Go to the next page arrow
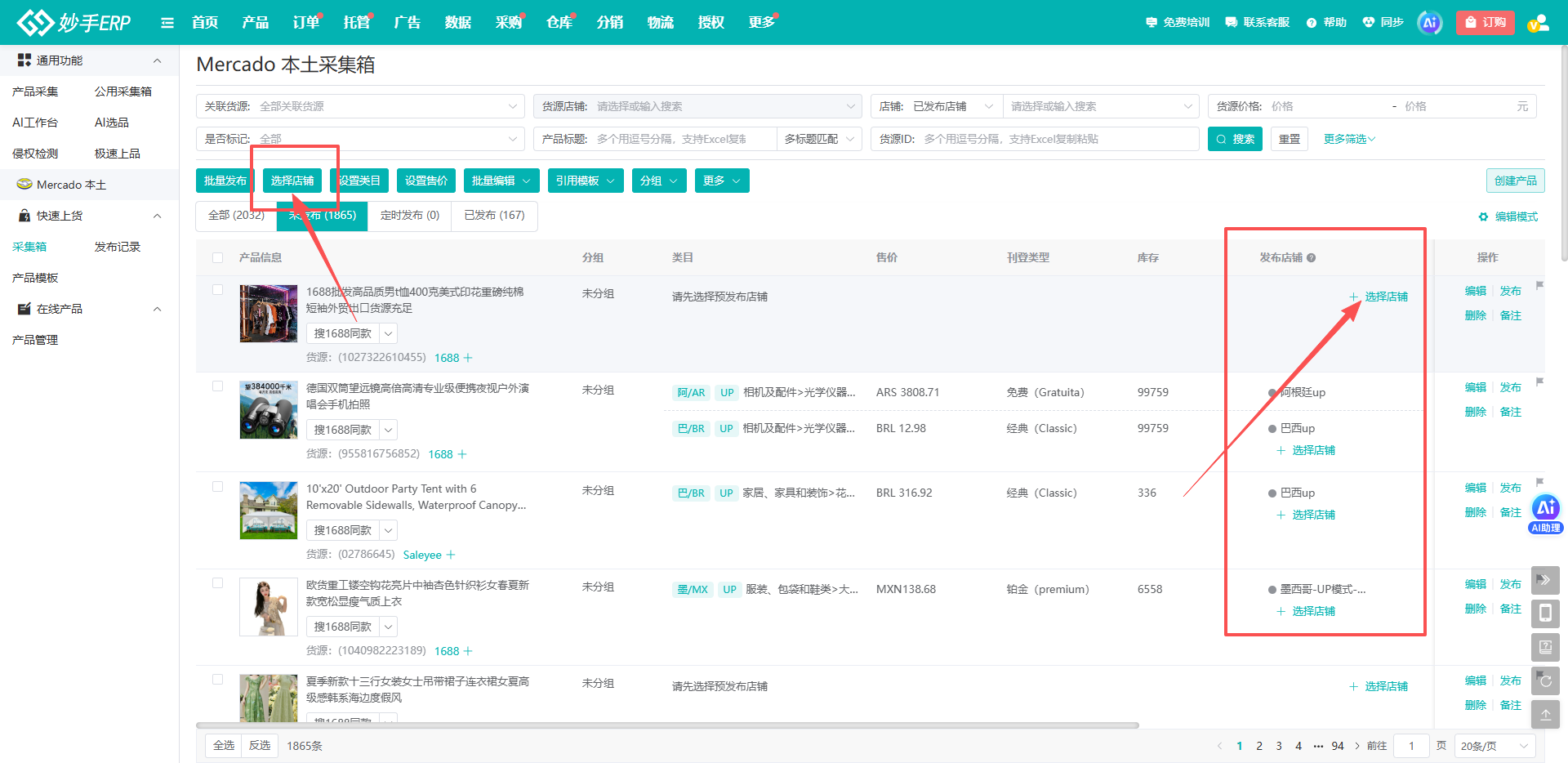This screenshot has width=1568, height=763. (1357, 746)
